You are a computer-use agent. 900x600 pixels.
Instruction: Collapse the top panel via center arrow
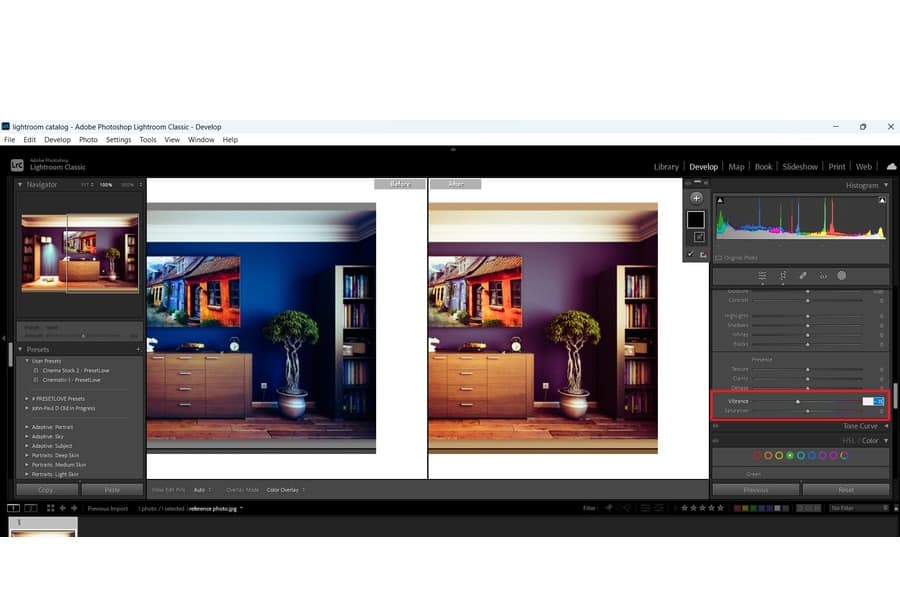click(453, 149)
